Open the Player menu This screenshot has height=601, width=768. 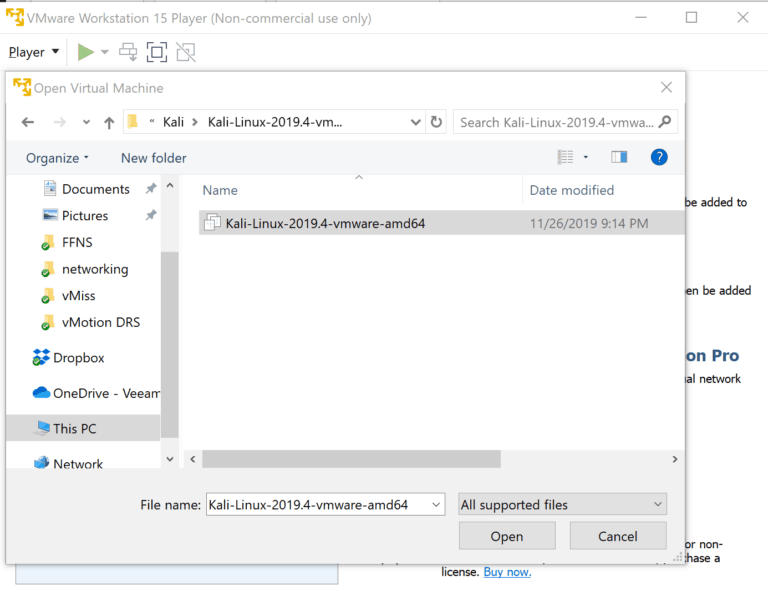tap(34, 52)
